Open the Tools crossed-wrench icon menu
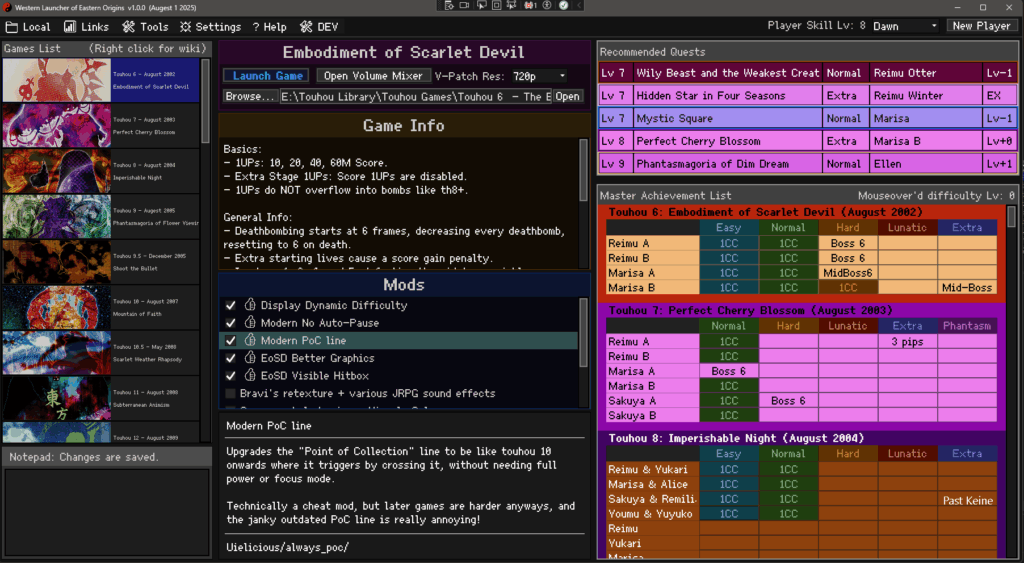This screenshot has width=1024, height=563. click(128, 27)
